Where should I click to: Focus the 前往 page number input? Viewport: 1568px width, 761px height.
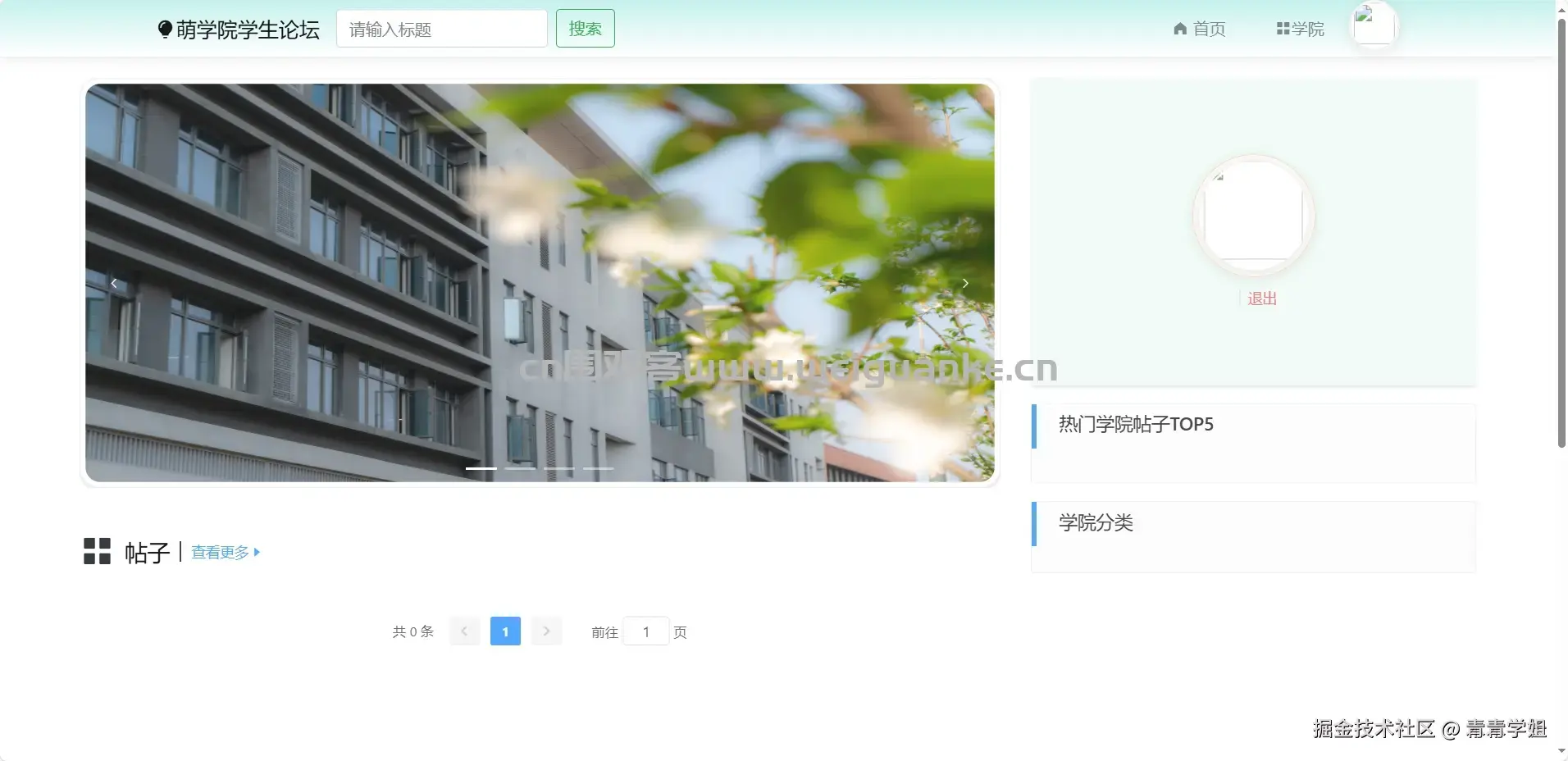click(646, 631)
